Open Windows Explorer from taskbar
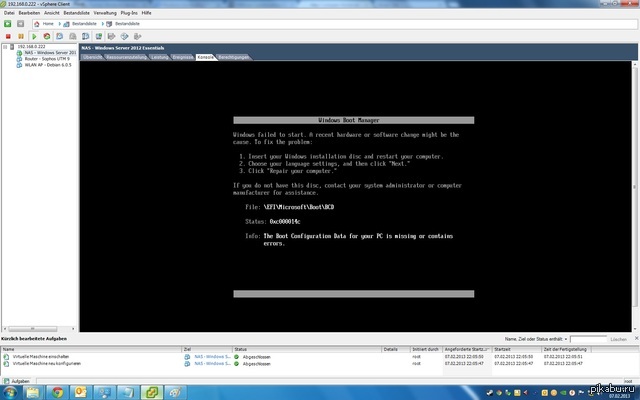Screen dimensions: 640x400 [x=33, y=393]
